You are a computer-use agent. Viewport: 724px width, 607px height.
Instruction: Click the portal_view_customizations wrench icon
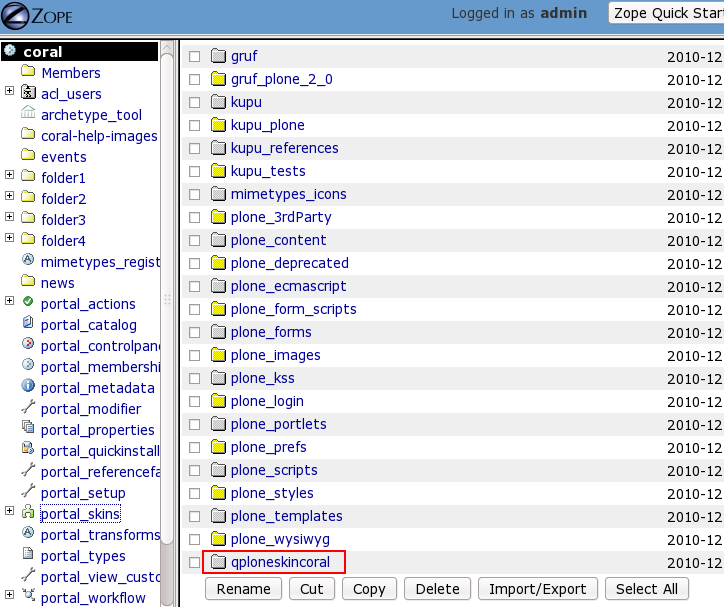tap(28, 574)
